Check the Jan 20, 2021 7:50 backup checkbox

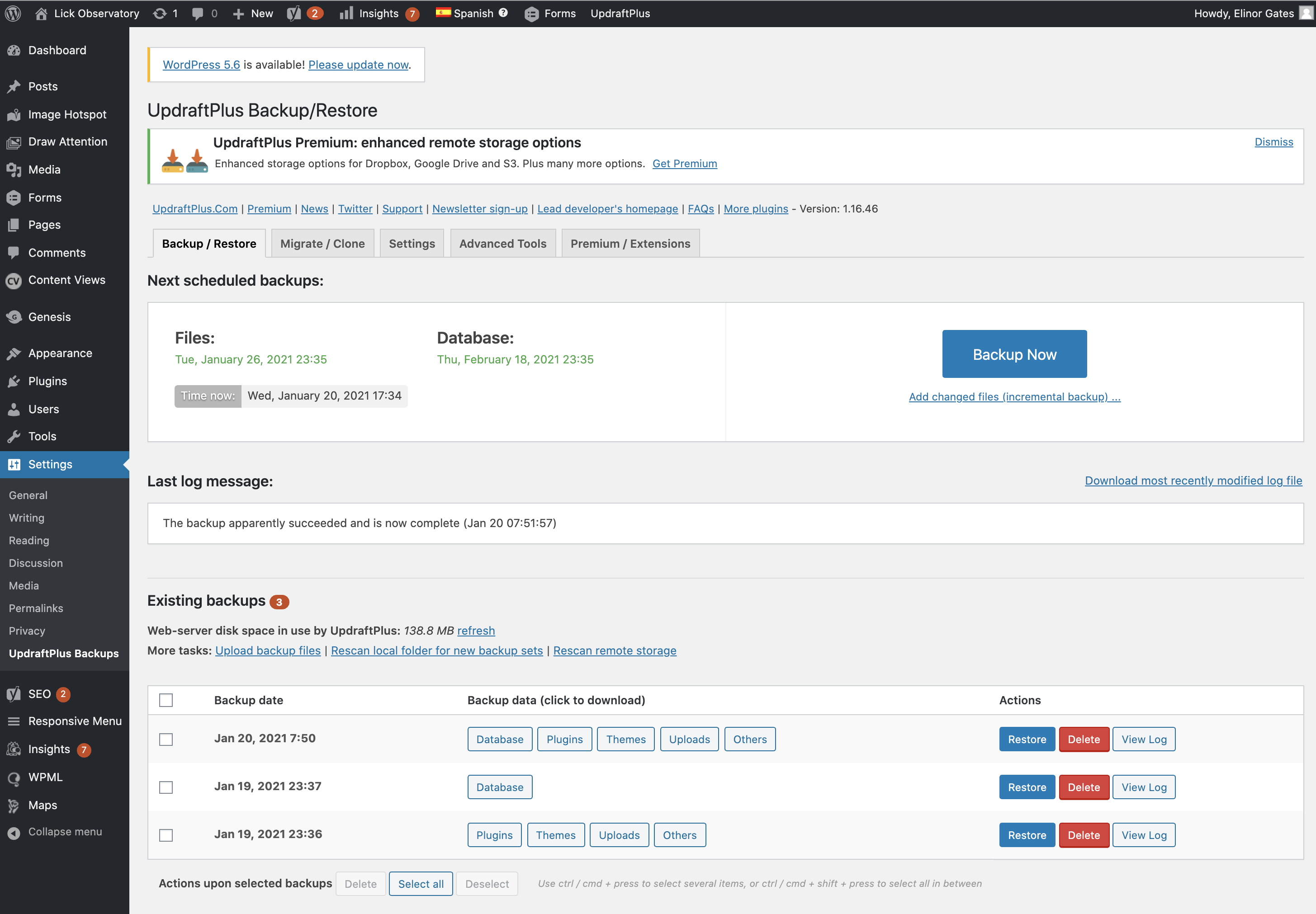166,740
